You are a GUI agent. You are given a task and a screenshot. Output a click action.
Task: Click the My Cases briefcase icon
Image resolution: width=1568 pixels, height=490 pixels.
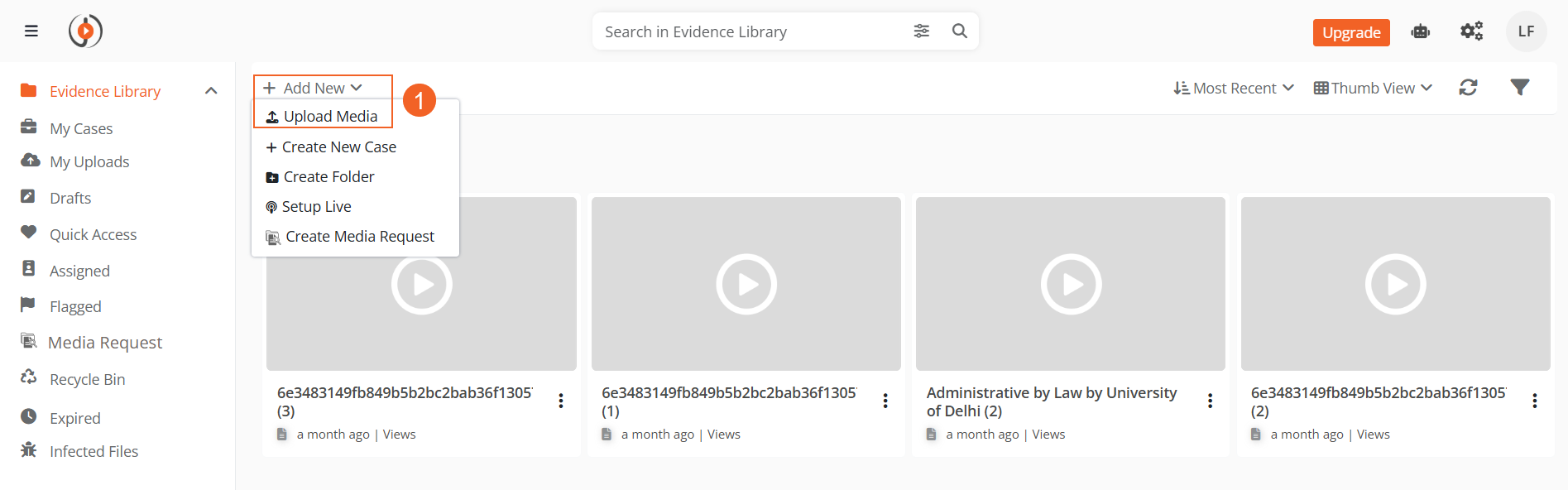pos(28,127)
